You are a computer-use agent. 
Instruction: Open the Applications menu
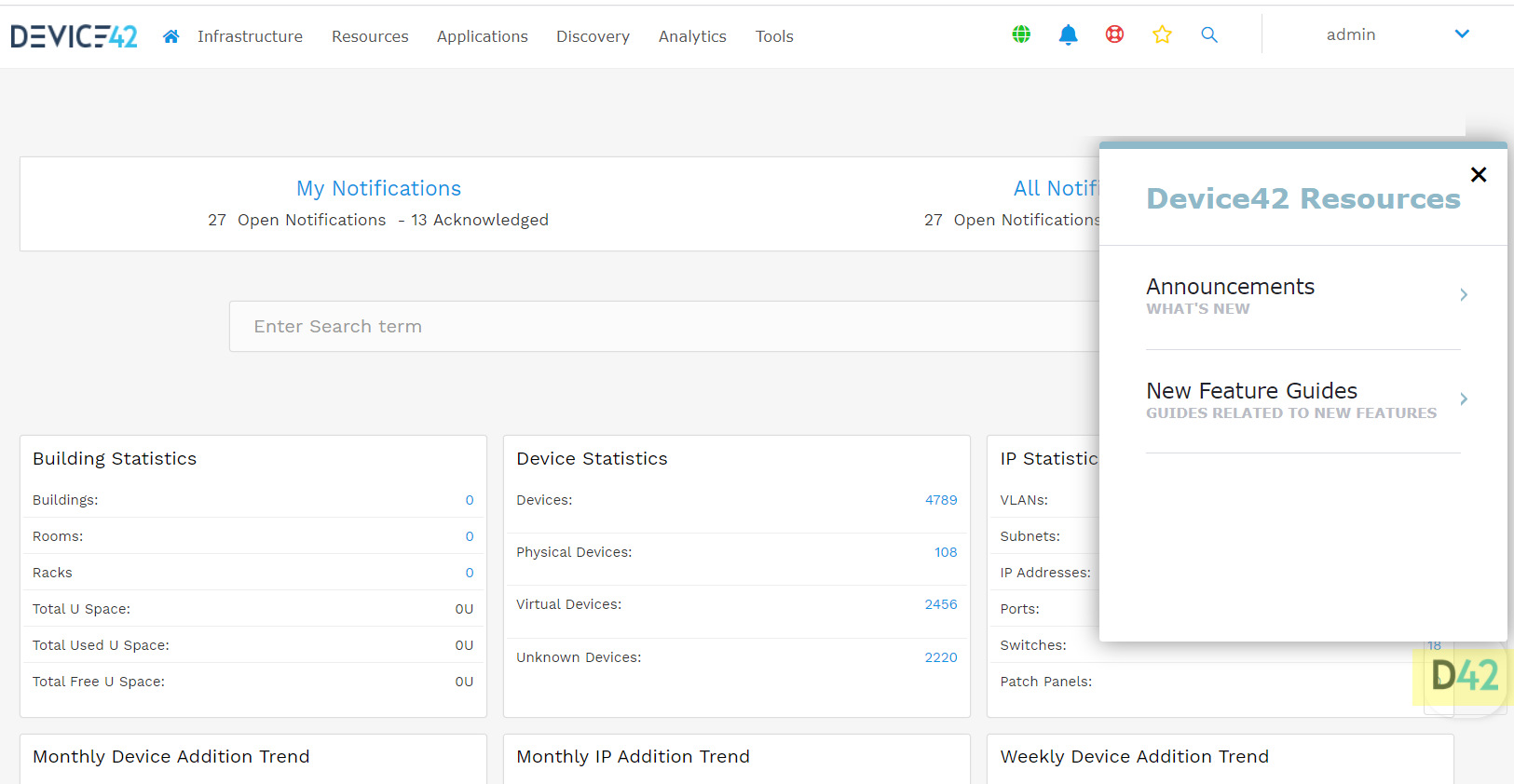[x=483, y=36]
